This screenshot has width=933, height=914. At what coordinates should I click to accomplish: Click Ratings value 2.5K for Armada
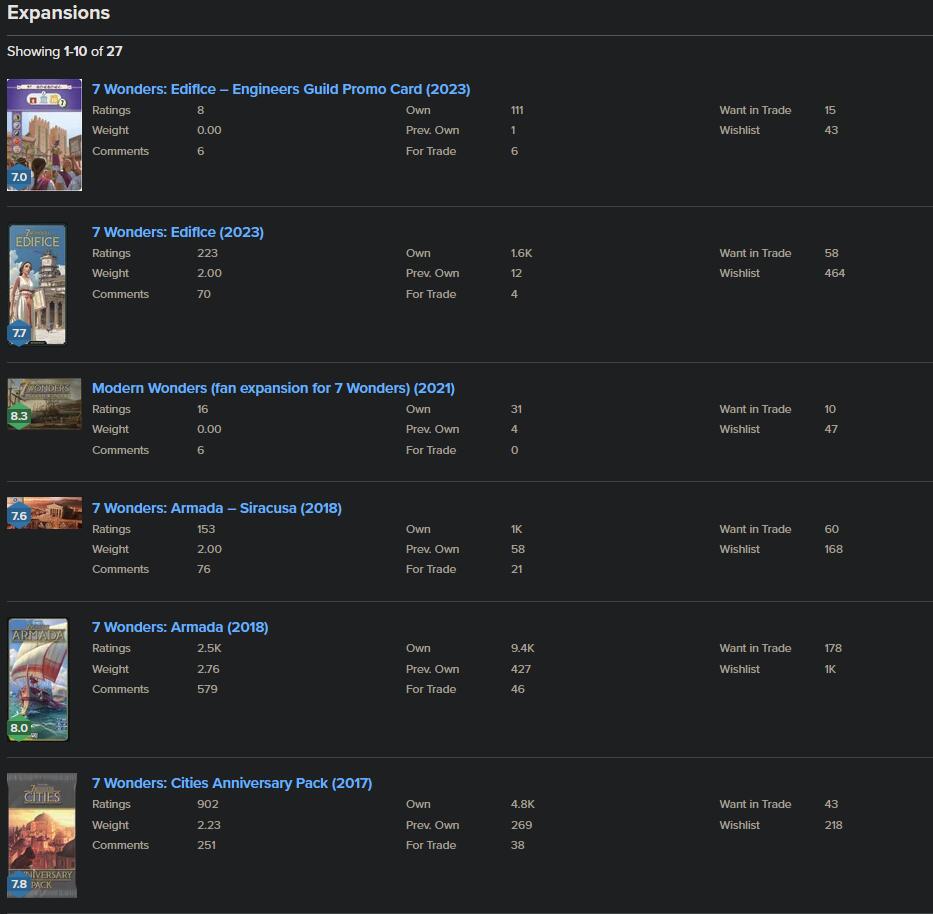[209, 648]
